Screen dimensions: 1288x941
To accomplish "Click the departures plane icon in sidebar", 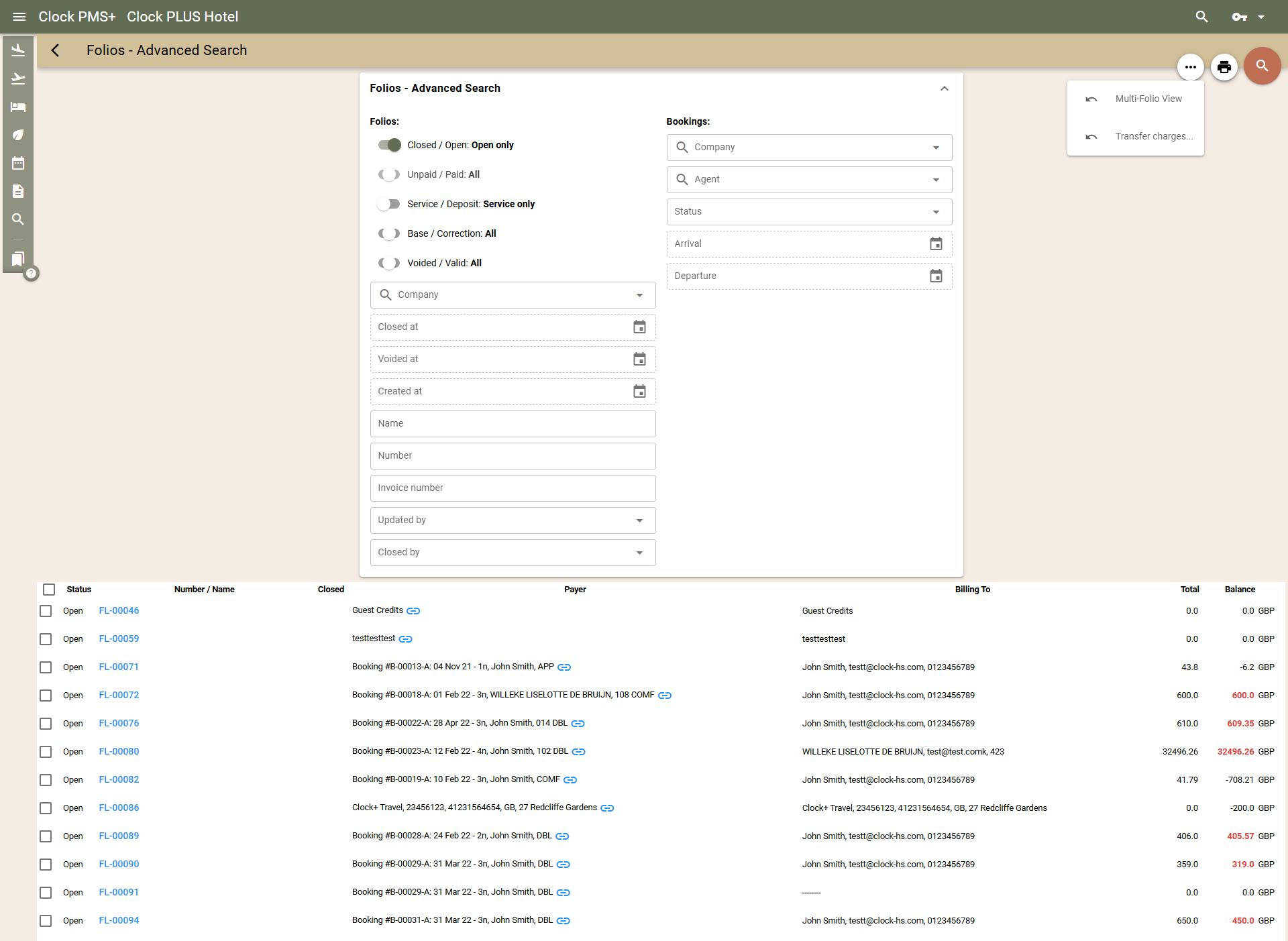I will coord(18,78).
